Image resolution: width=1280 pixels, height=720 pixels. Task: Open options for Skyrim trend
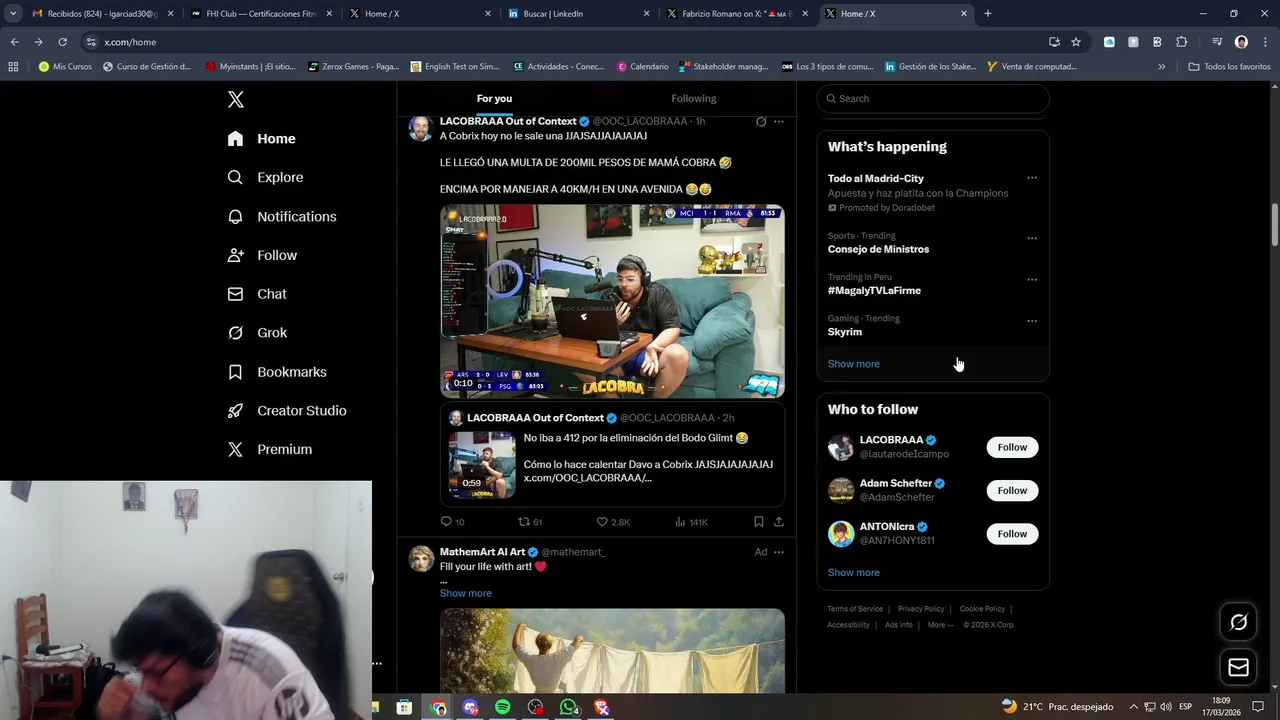tap(1032, 321)
